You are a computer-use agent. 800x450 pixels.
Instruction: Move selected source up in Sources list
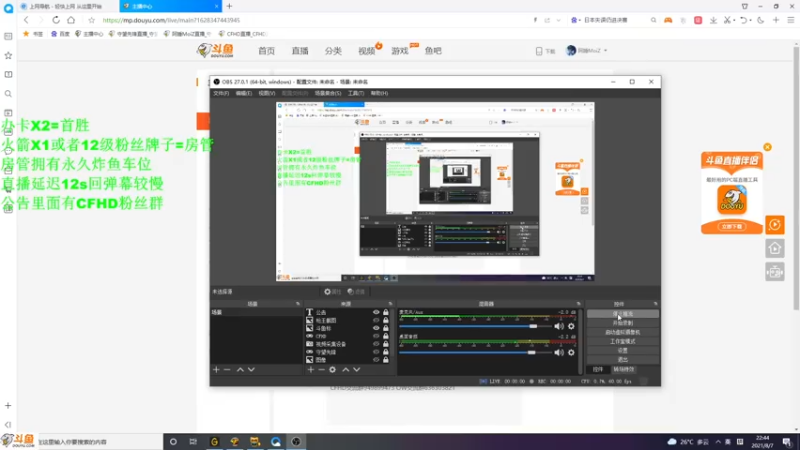click(345, 369)
